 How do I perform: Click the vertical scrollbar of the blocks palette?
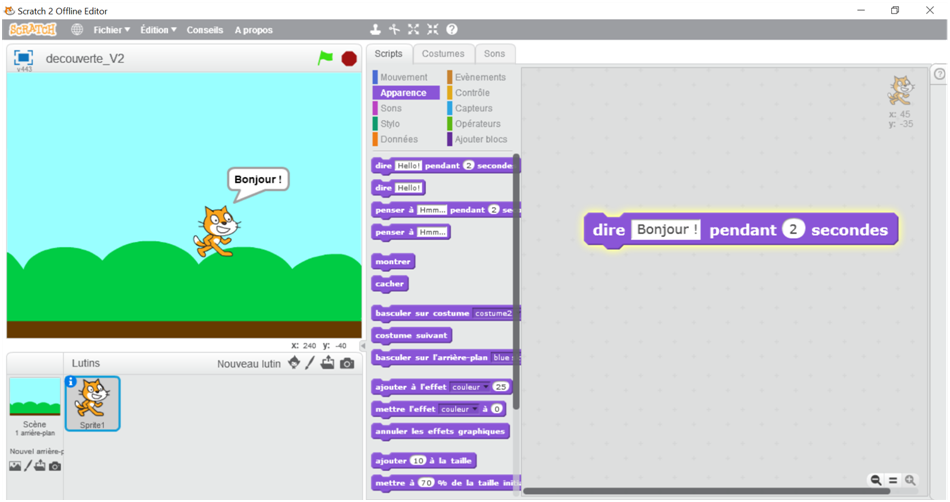click(516, 300)
